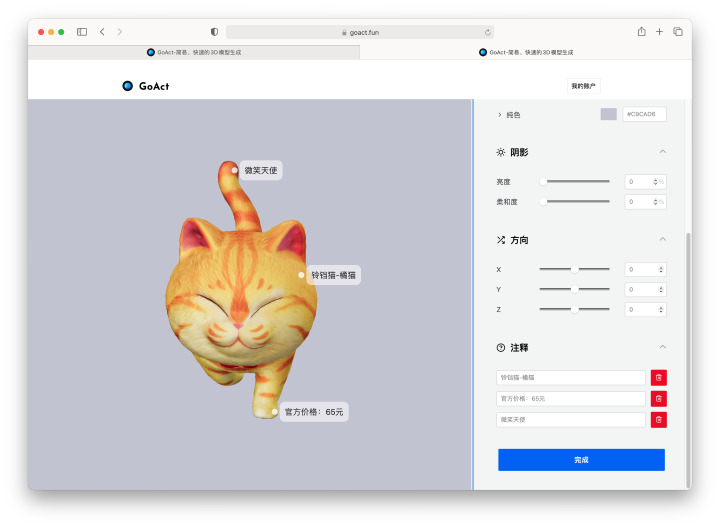This screenshot has width=720, height=527.
Task: Delete the 微笑天使 annotation entry
Action: tap(658, 420)
